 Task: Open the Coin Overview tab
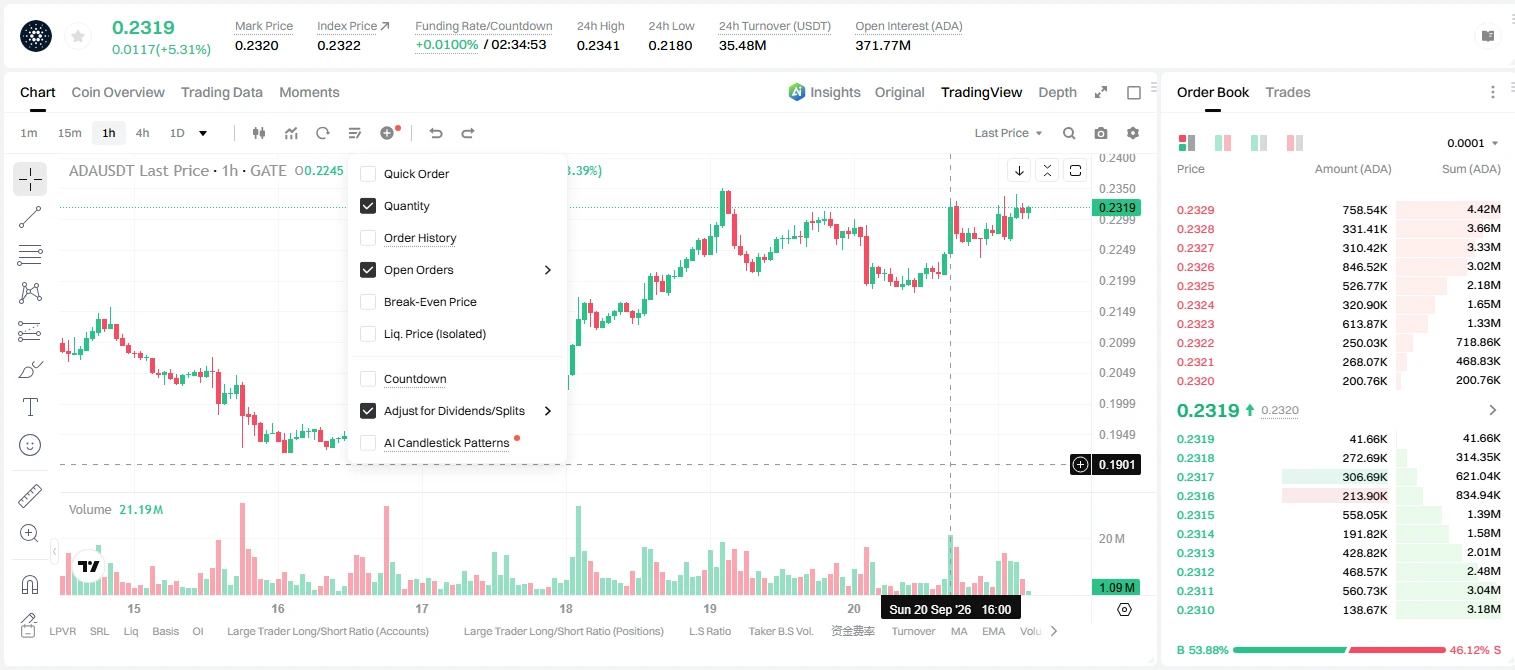pyautogui.click(x=118, y=92)
